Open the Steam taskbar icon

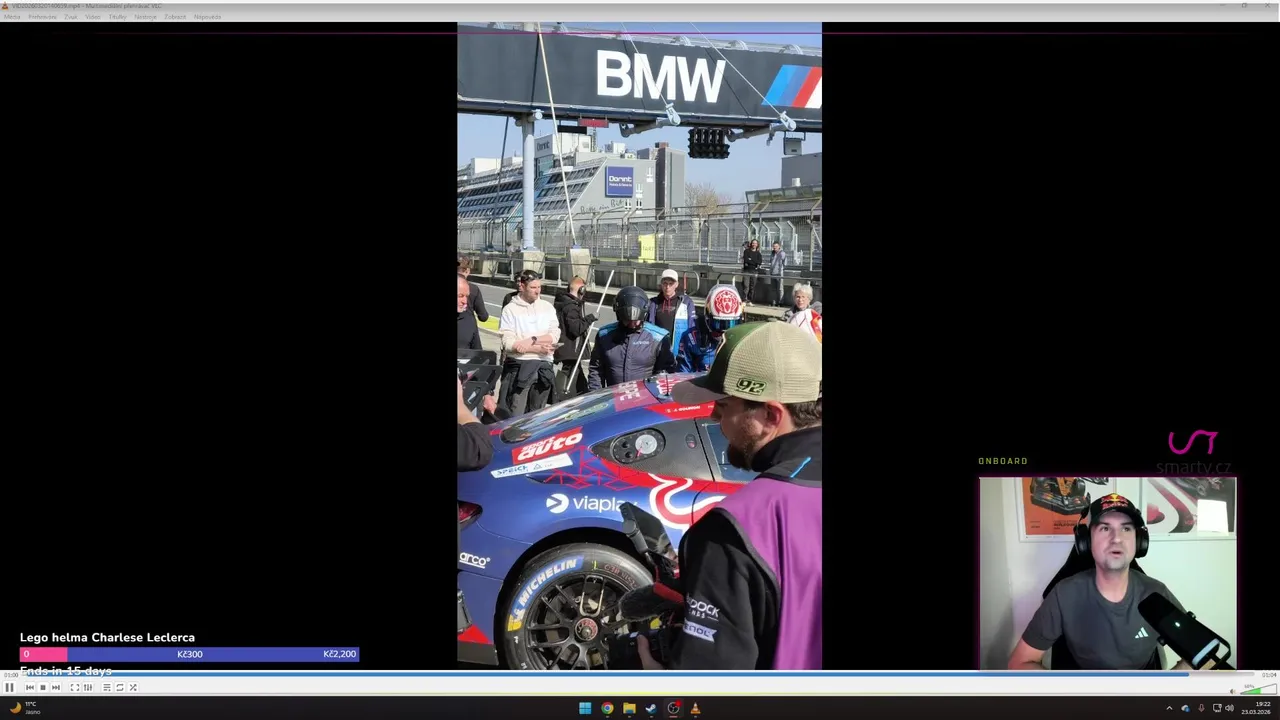pyautogui.click(x=651, y=708)
